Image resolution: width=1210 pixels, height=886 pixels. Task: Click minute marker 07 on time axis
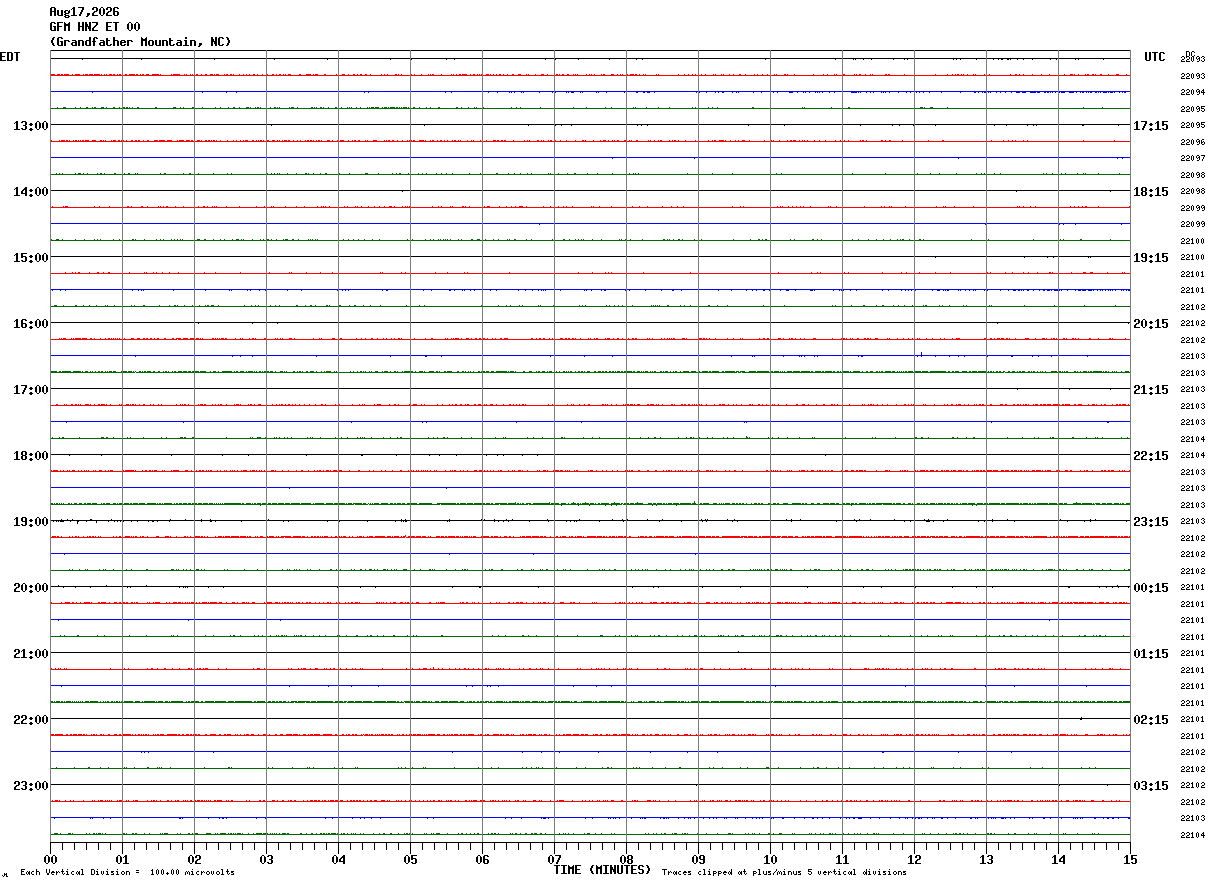(554, 860)
